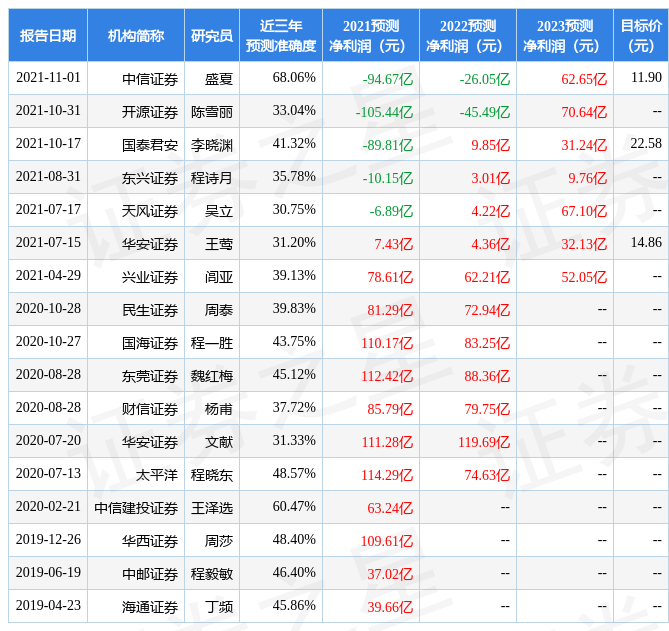The width and height of the screenshot is (669, 631).
Task: Click researcher name 周泰
Action: click(x=218, y=310)
